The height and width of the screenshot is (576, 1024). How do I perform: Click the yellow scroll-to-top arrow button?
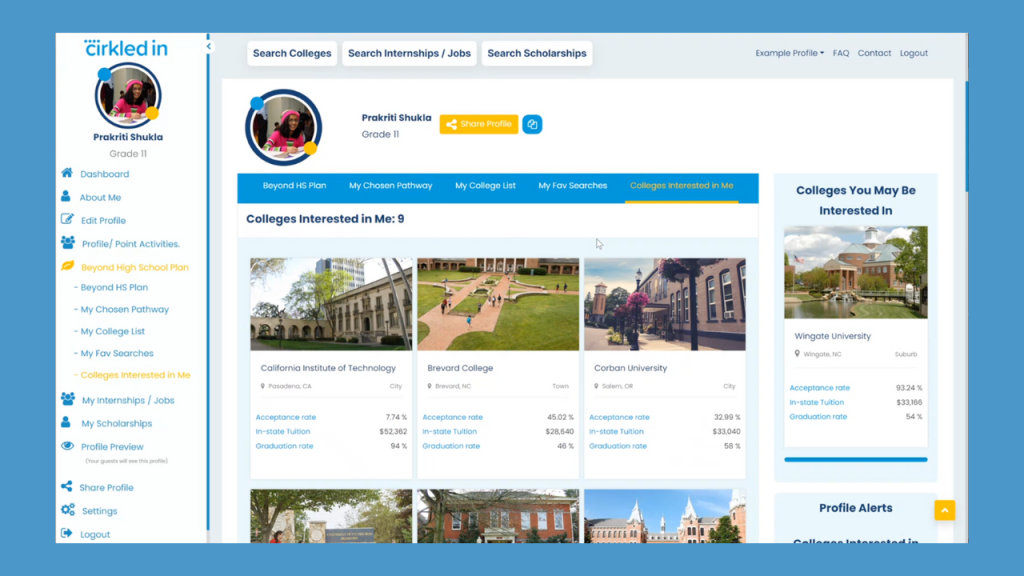[944, 510]
